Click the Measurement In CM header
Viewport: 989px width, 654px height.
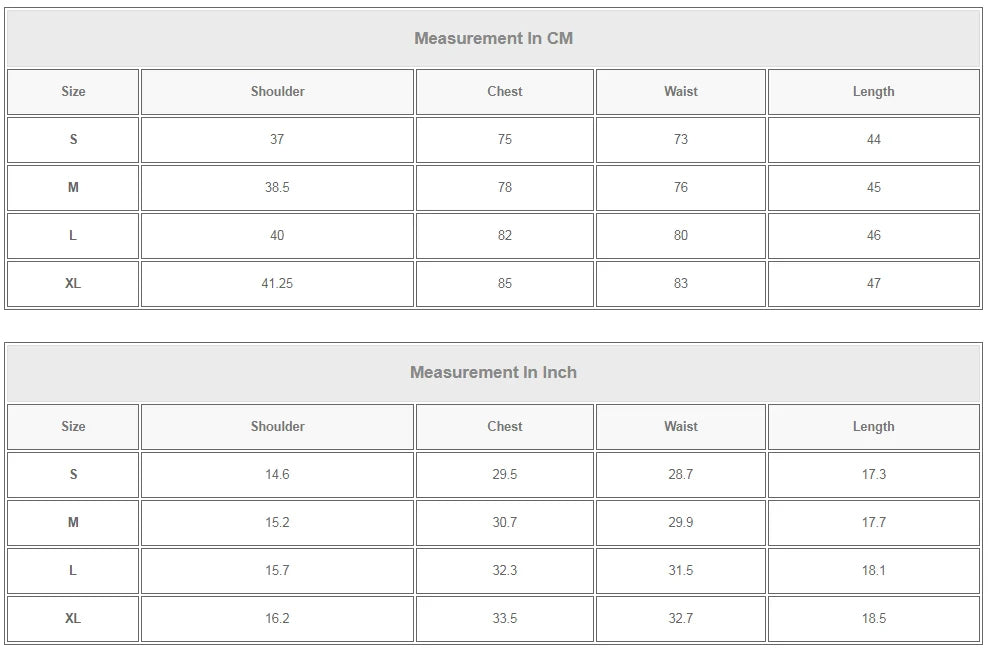click(x=493, y=38)
